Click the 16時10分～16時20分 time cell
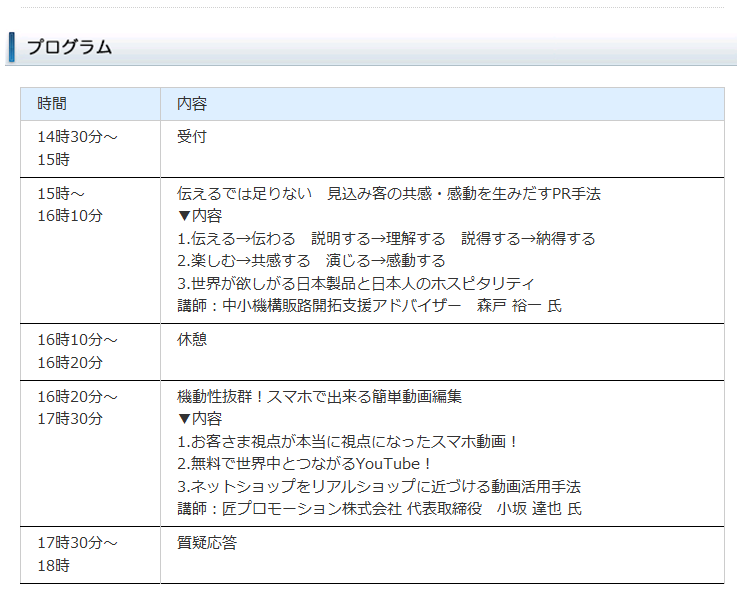The height and width of the screenshot is (597, 737). (x=90, y=352)
